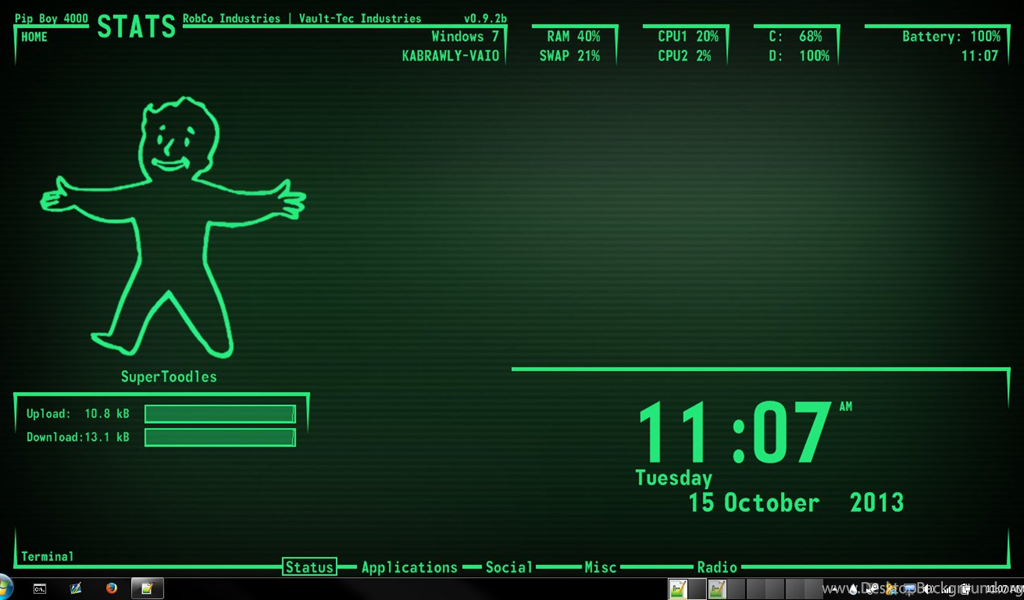Image resolution: width=1024 pixels, height=600 pixels.
Task: Click the RAM 40% readout
Action: click(573, 37)
